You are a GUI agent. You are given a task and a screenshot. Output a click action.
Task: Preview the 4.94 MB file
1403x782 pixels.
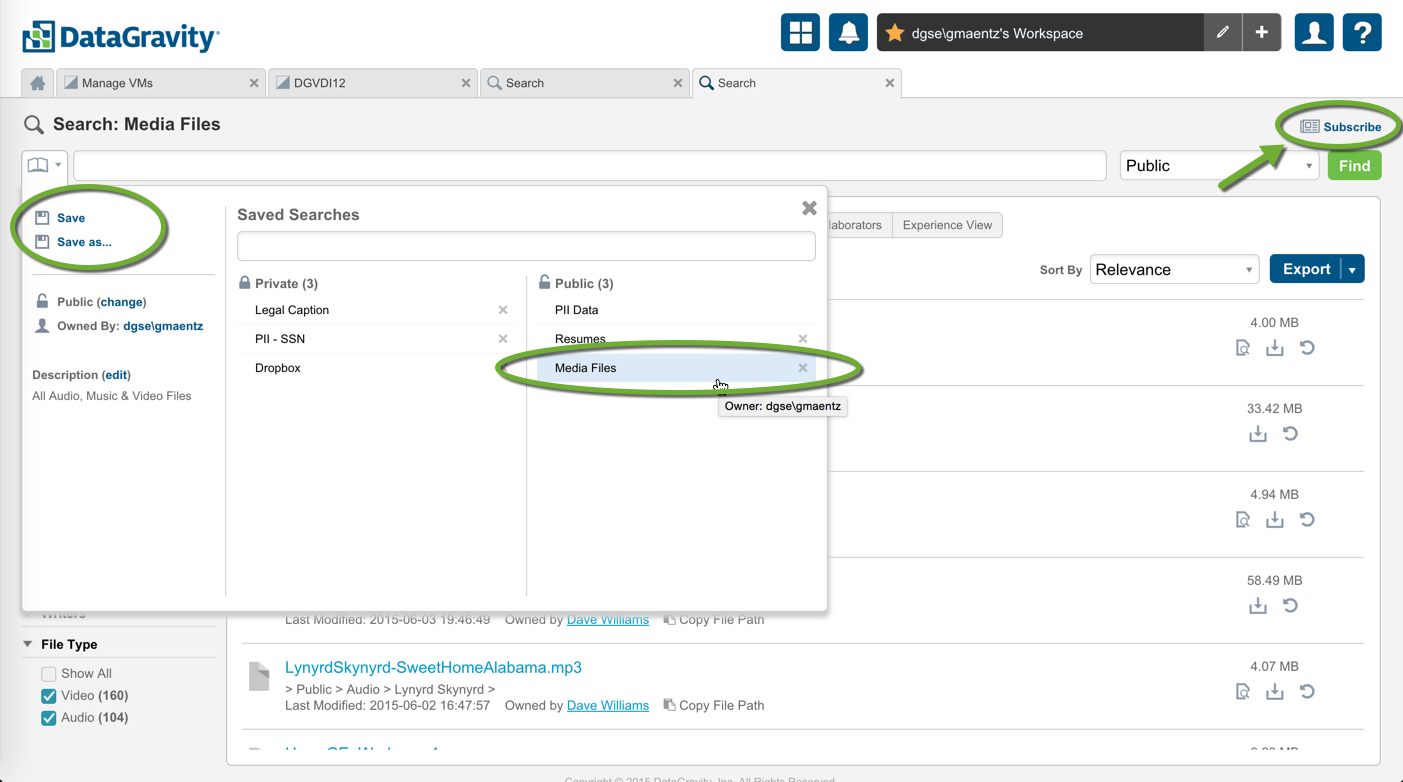pyautogui.click(x=1242, y=520)
